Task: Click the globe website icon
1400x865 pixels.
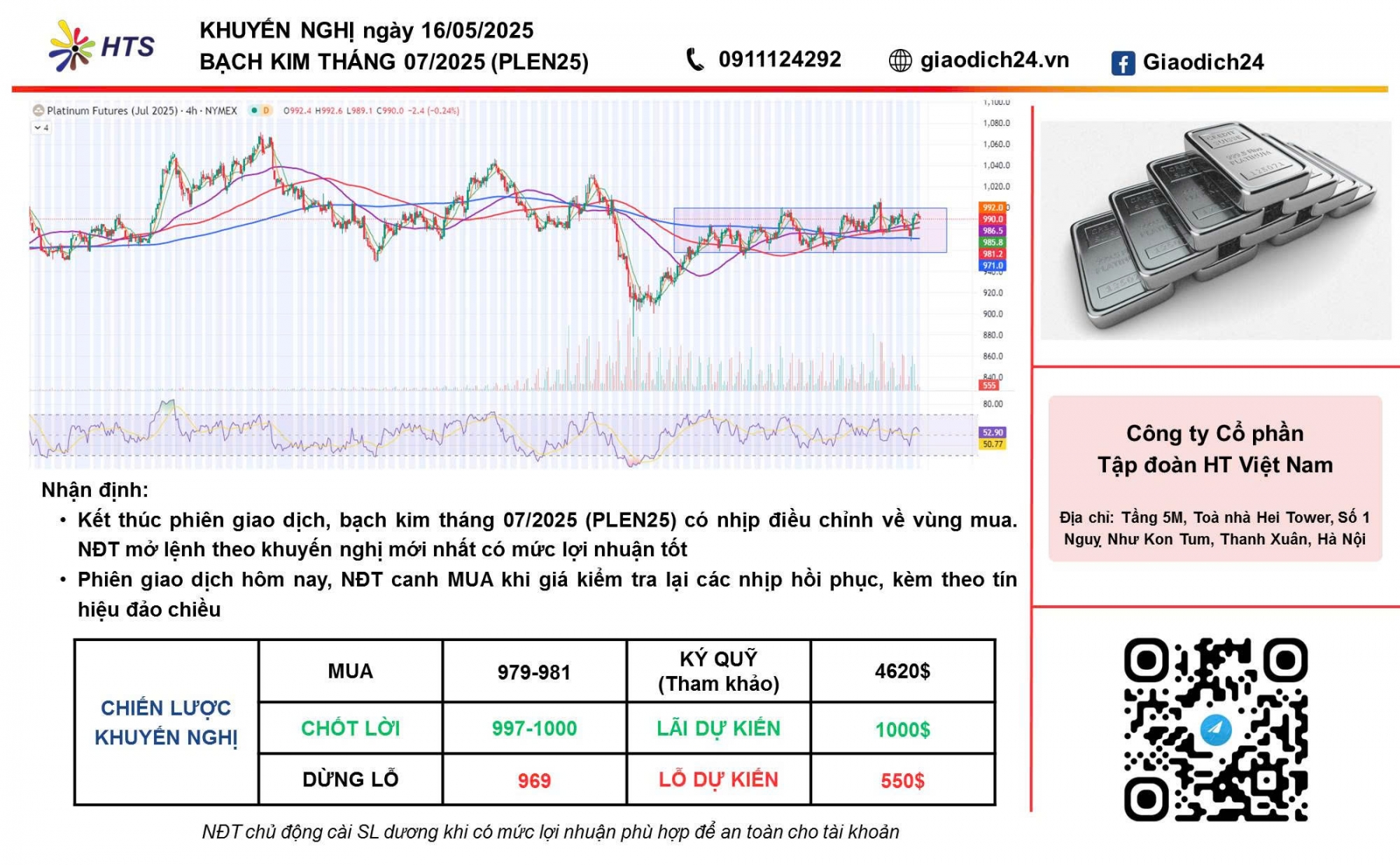Action: click(x=900, y=61)
